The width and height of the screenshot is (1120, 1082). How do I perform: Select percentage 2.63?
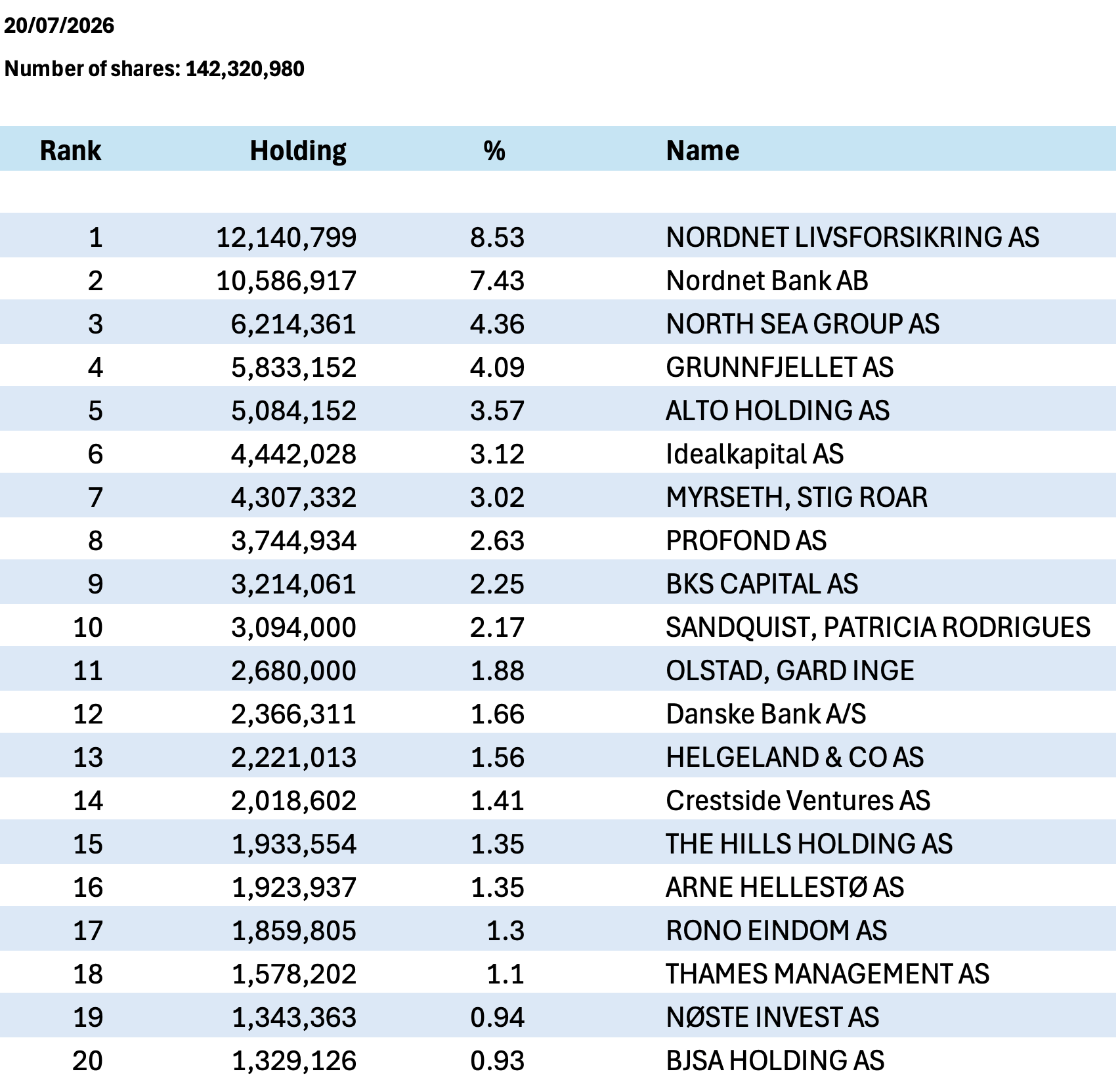[497, 540]
